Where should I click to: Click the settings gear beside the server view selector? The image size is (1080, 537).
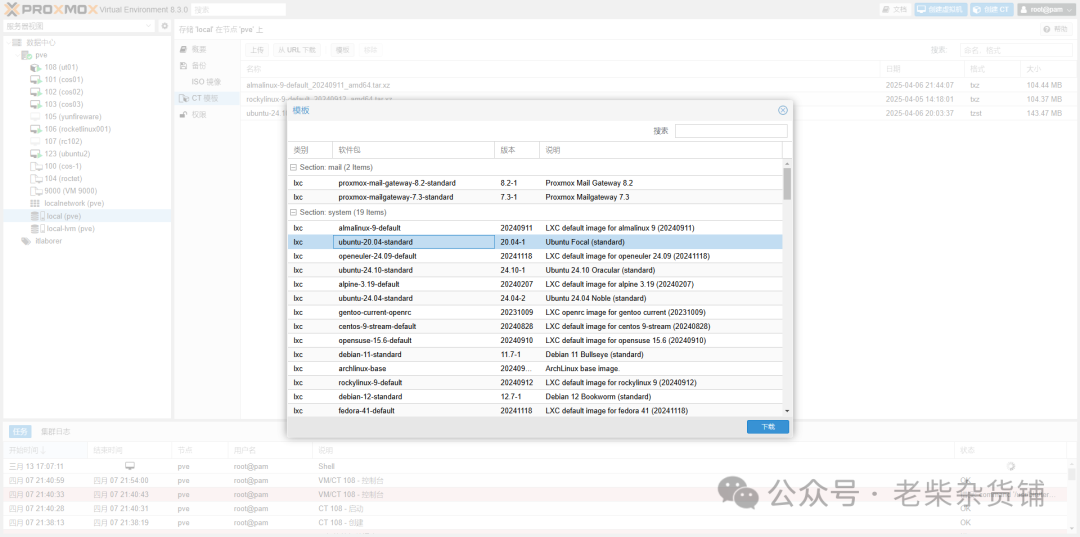[164, 26]
